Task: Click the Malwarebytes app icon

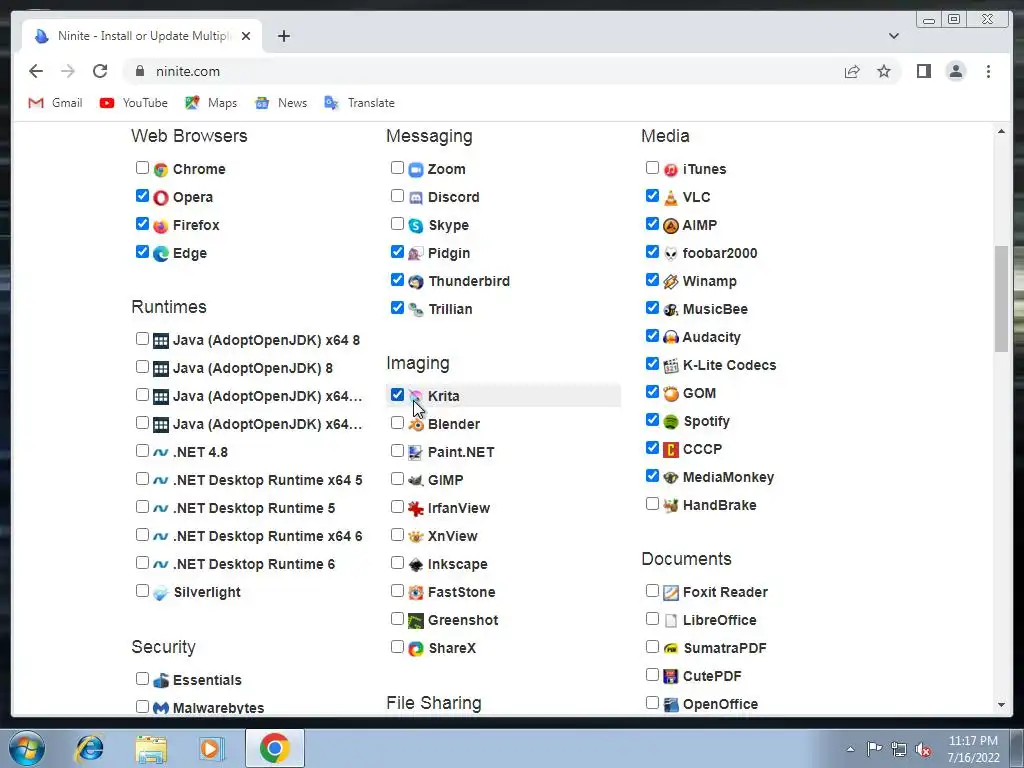Action: [161, 709]
